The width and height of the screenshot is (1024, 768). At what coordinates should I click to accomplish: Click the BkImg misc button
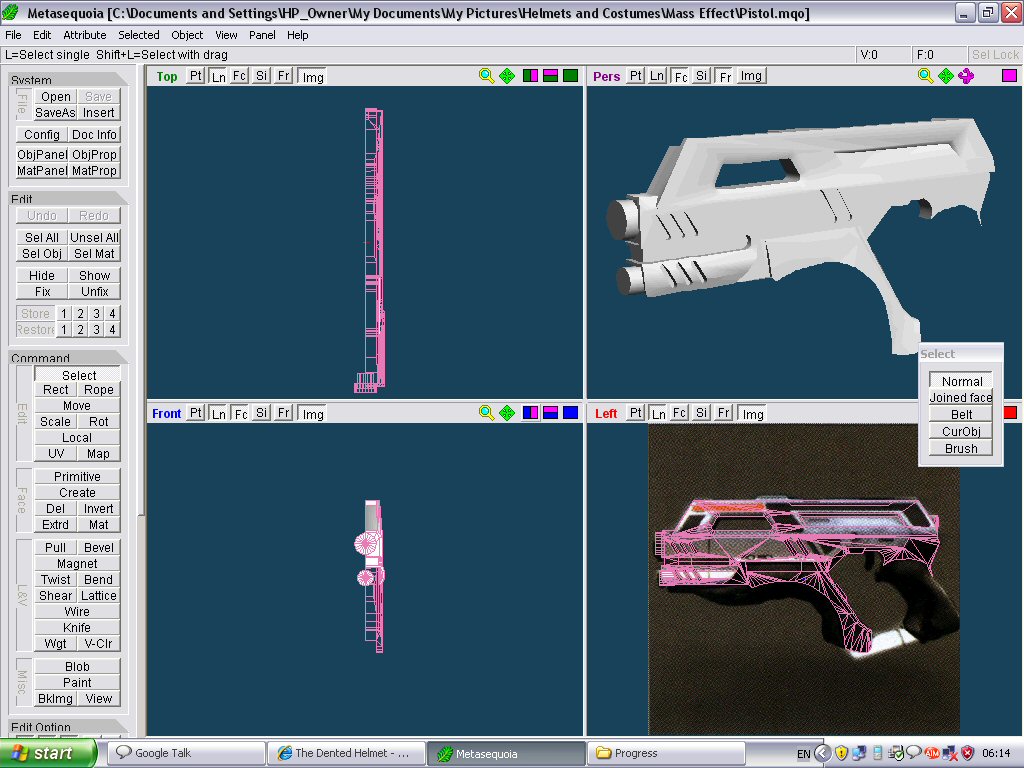tap(56, 698)
